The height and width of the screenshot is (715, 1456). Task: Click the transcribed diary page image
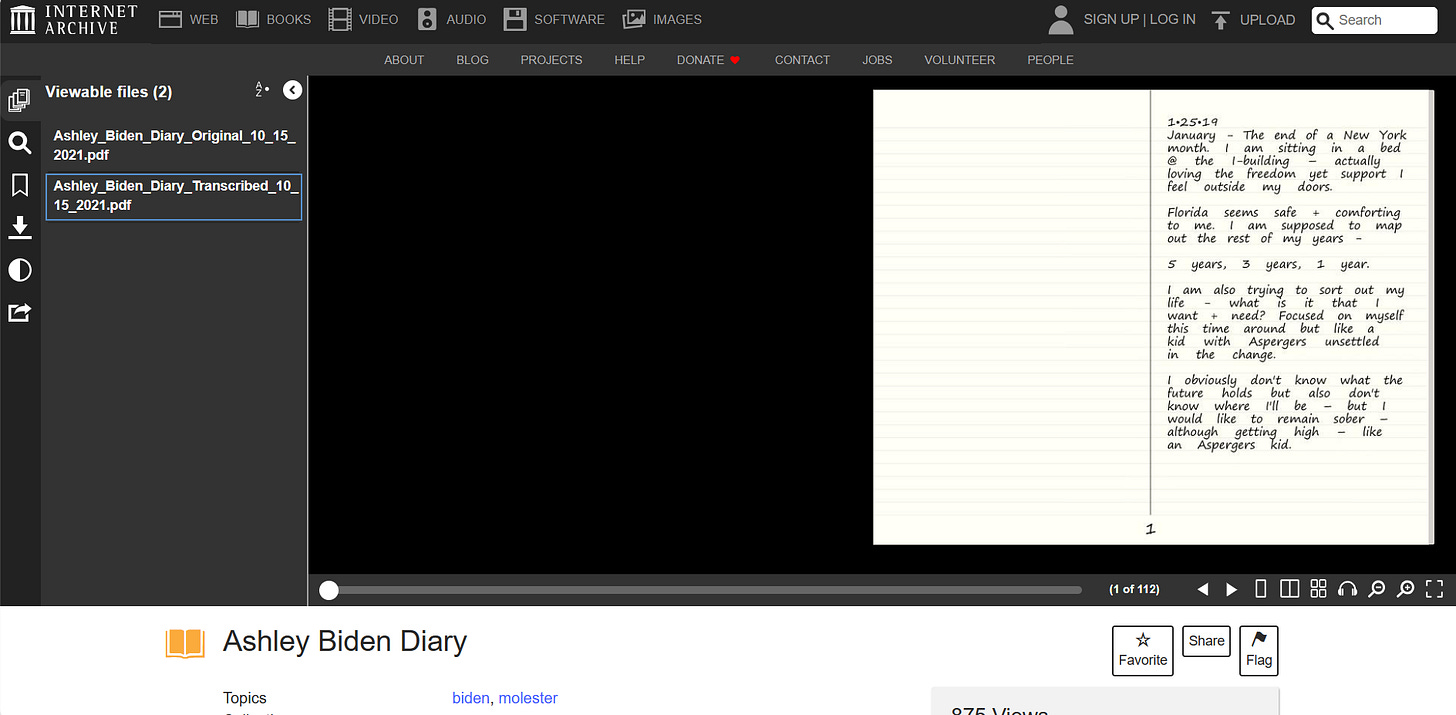[1153, 317]
